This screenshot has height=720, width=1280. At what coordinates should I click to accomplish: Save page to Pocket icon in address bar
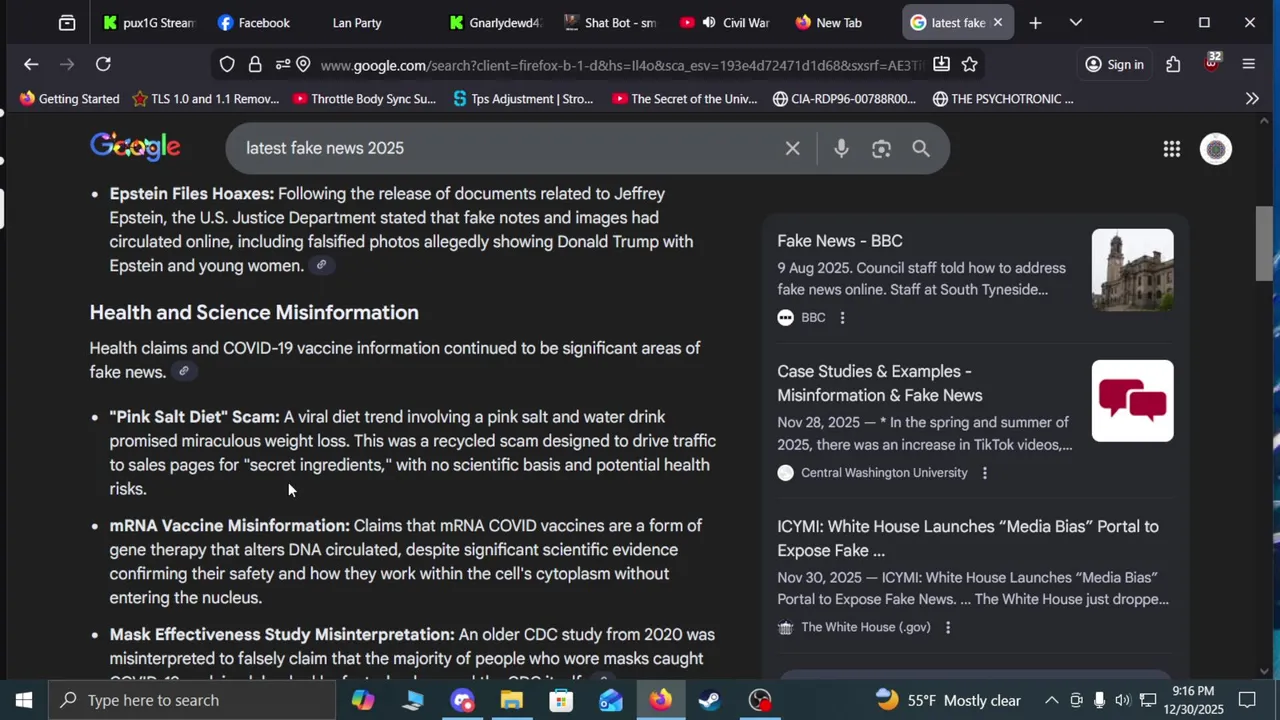click(x=941, y=64)
